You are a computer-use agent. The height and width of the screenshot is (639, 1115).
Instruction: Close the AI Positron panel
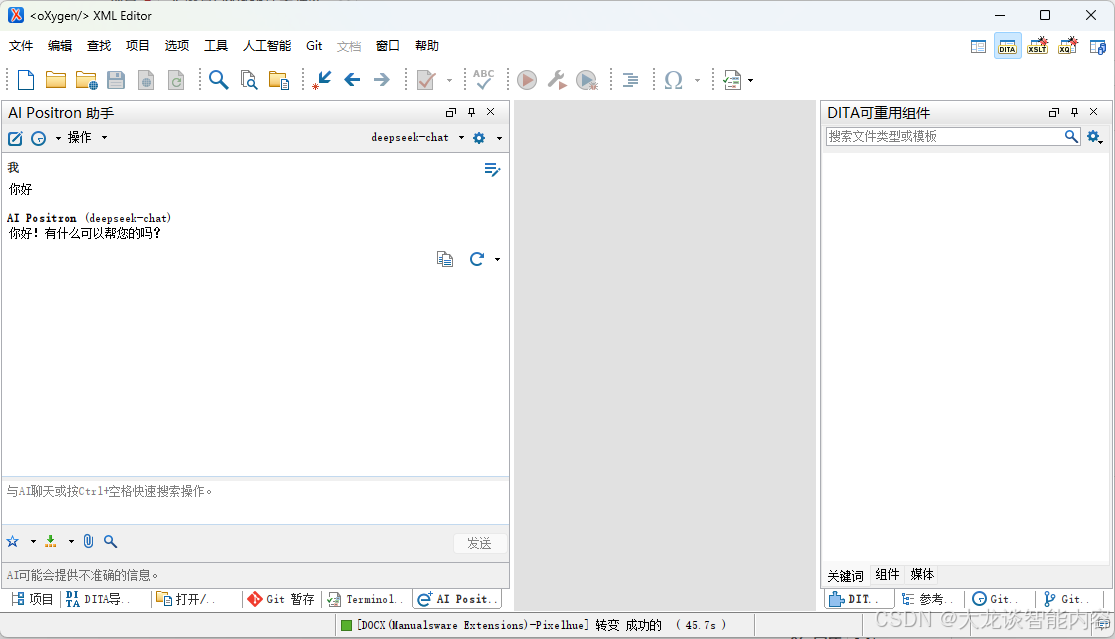pos(491,112)
